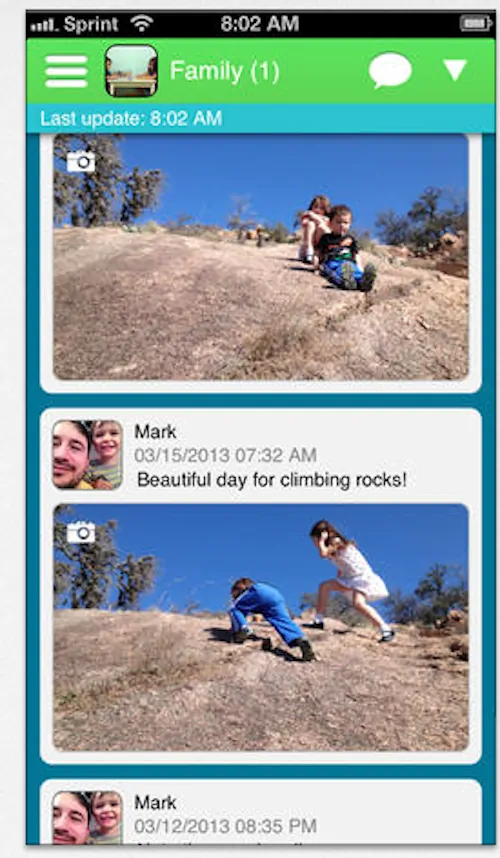Tap Mark's name on 03/12/2013 post

[x=155, y=803]
